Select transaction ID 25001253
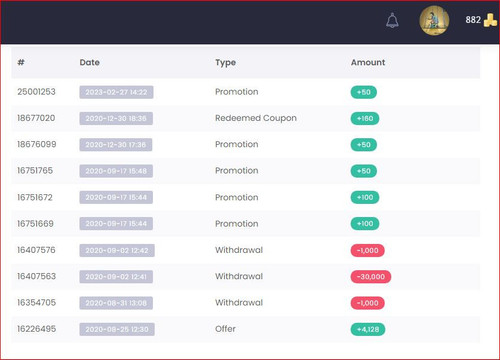The image size is (500, 360). click(36, 92)
